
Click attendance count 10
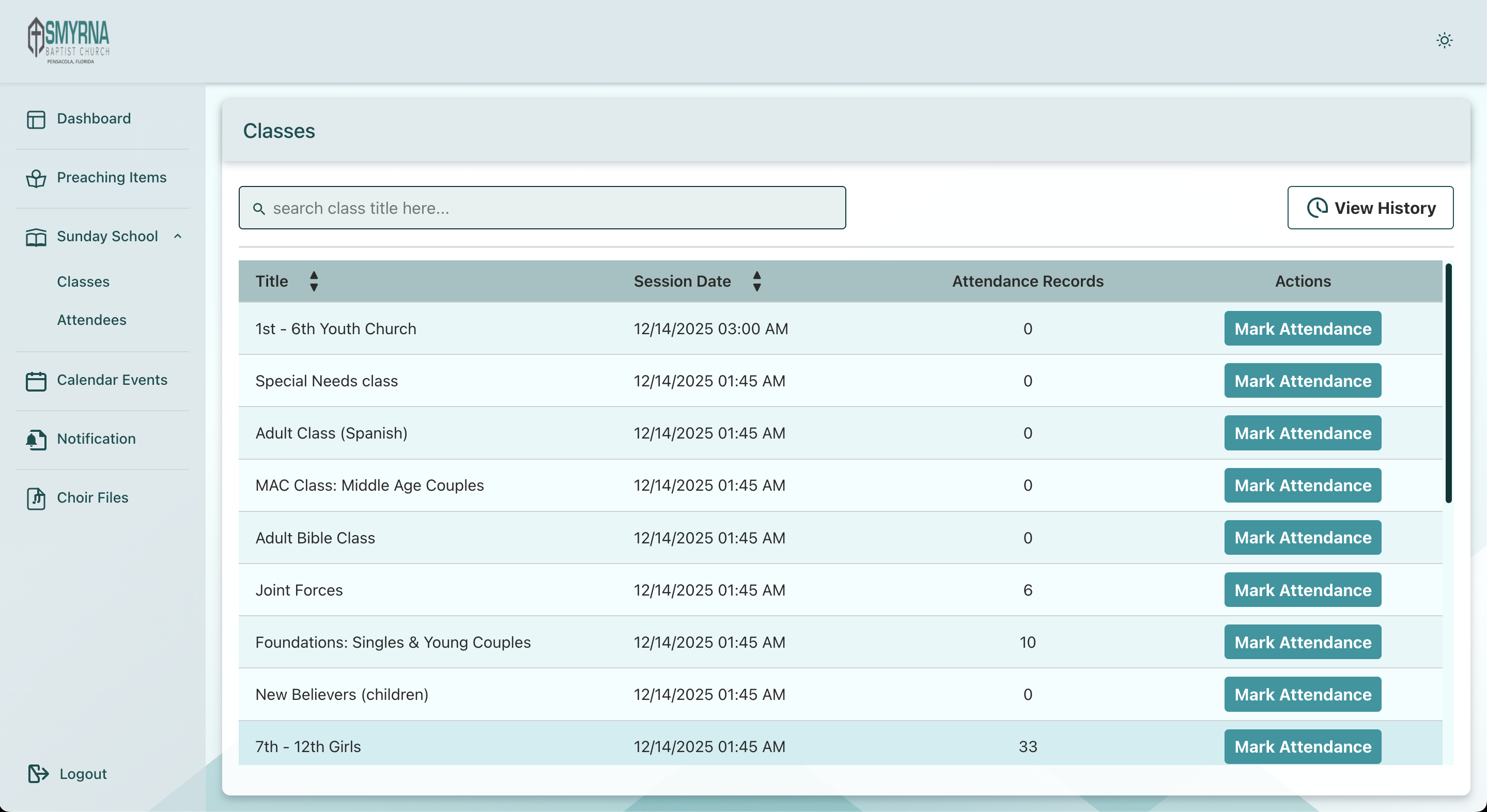click(x=1028, y=643)
